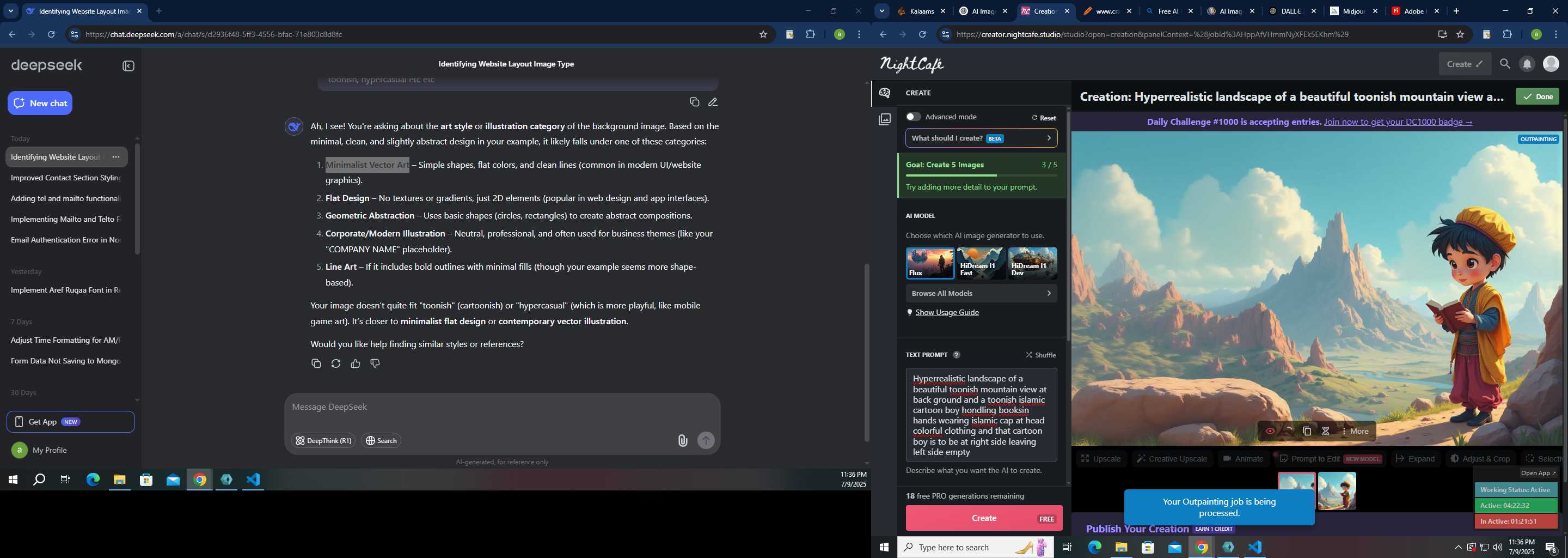Open Chrome menu in NightCafe browser window
1568x558 pixels.
pyautogui.click(x=1556, y=35)
